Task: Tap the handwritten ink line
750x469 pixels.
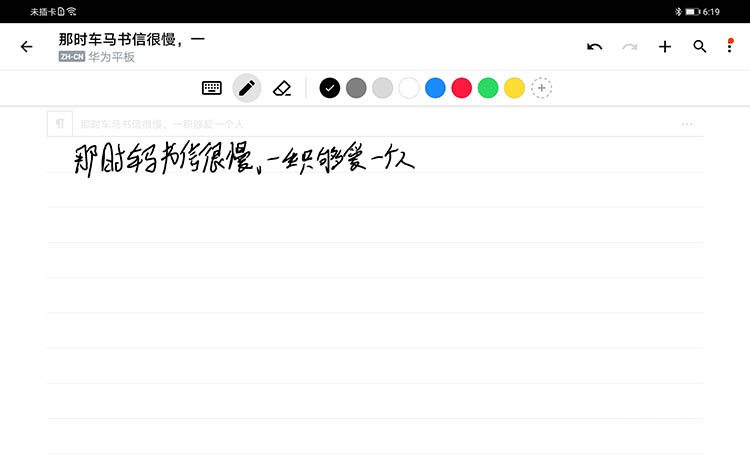Action: coord(244,158)
